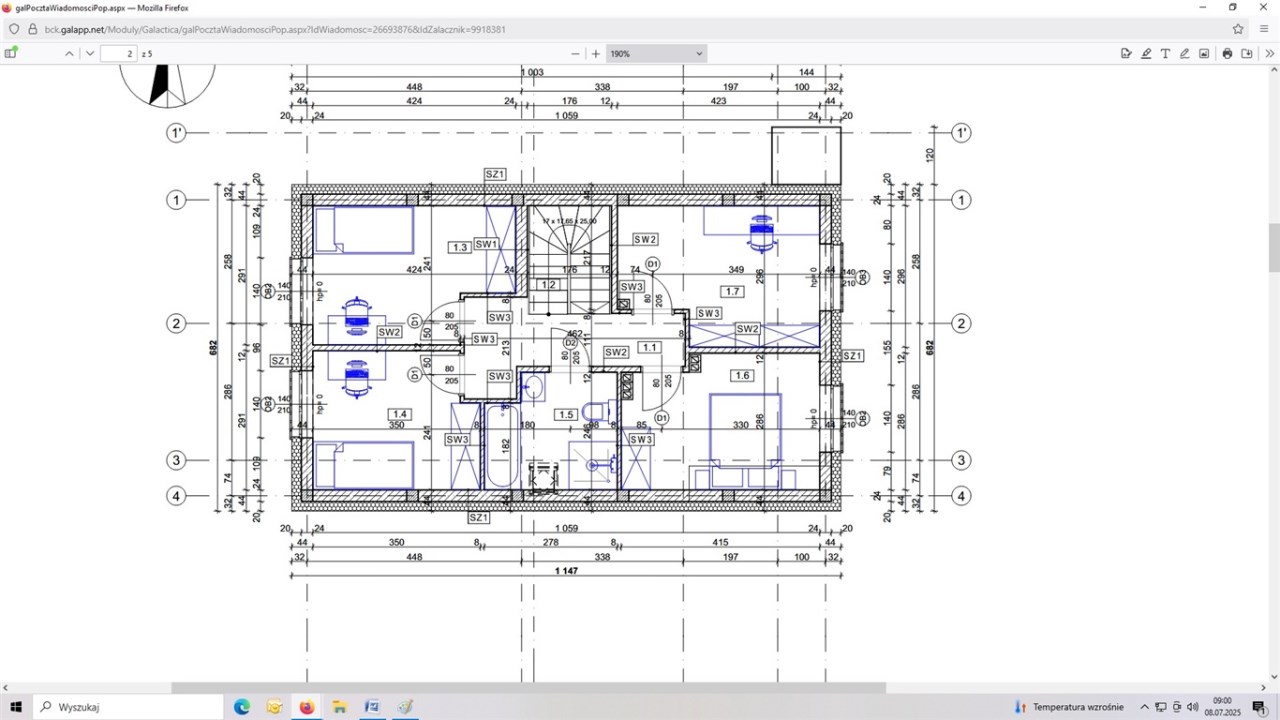Select the draw tool
Image resolution: width=1280 pixels, height=720 pixels.
tap(1185, 54)
